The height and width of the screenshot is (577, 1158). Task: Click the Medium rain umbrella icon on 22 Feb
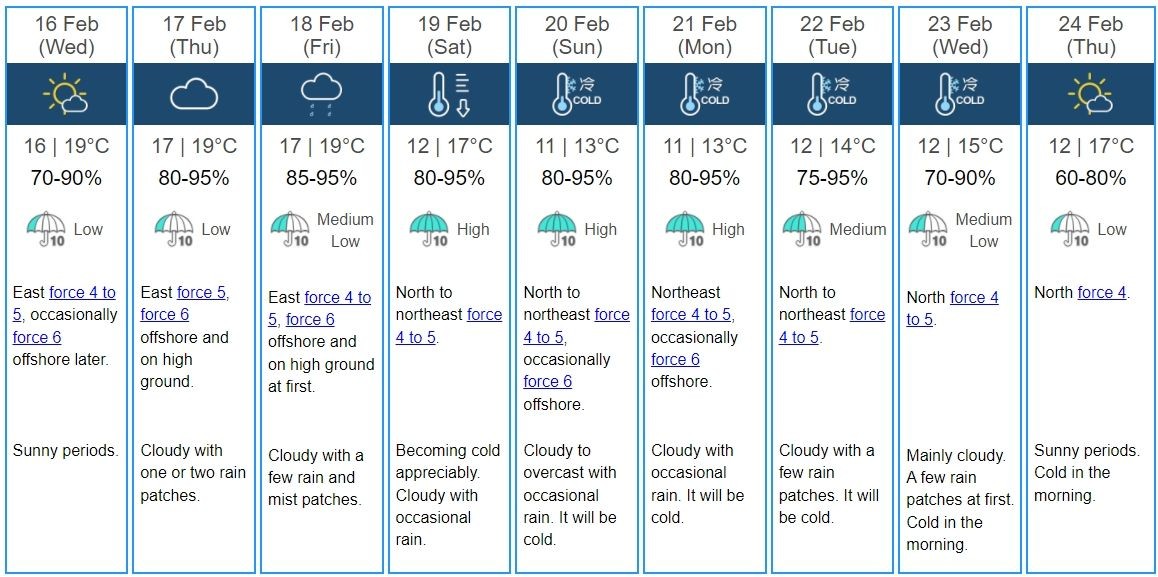pos(802,230)
